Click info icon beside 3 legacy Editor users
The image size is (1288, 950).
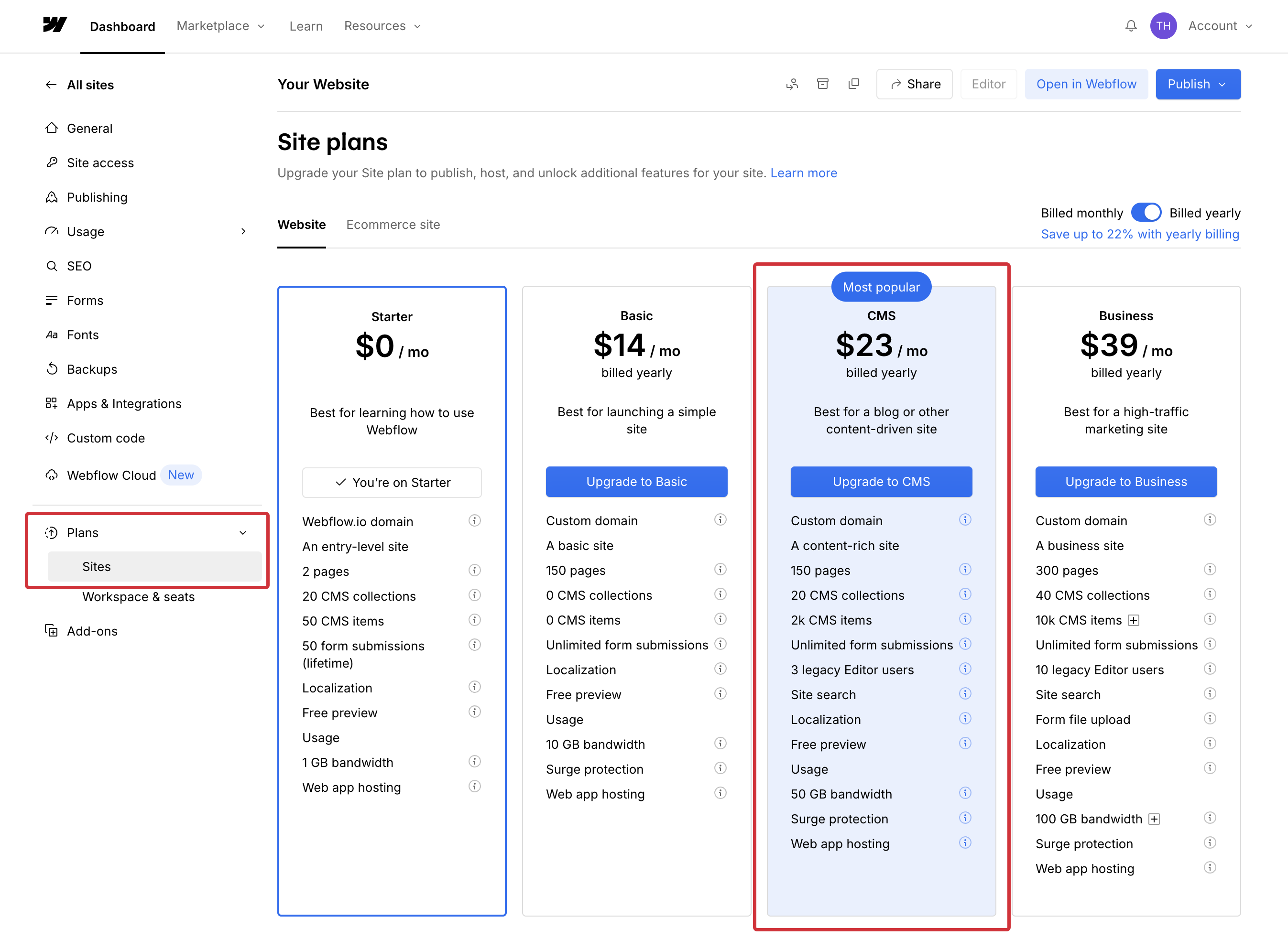[x=965, y=669]
